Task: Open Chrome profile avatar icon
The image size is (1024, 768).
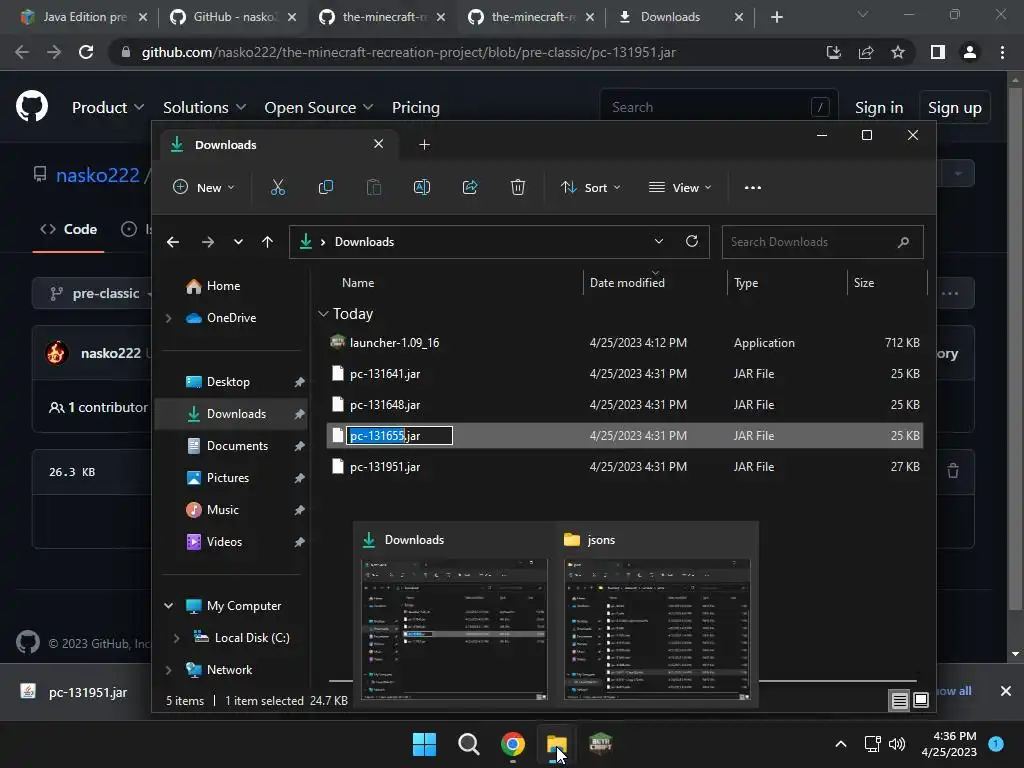Action: [970, 52]
